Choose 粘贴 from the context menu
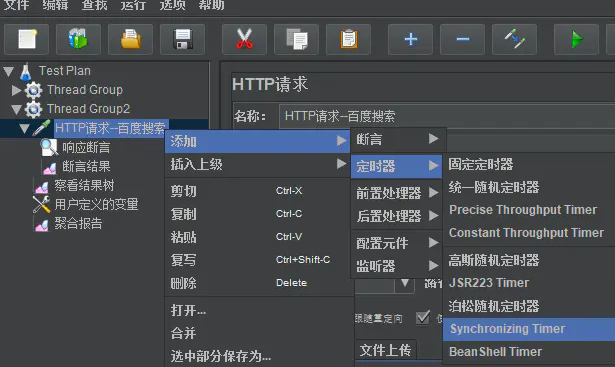 tap(258, 237)
